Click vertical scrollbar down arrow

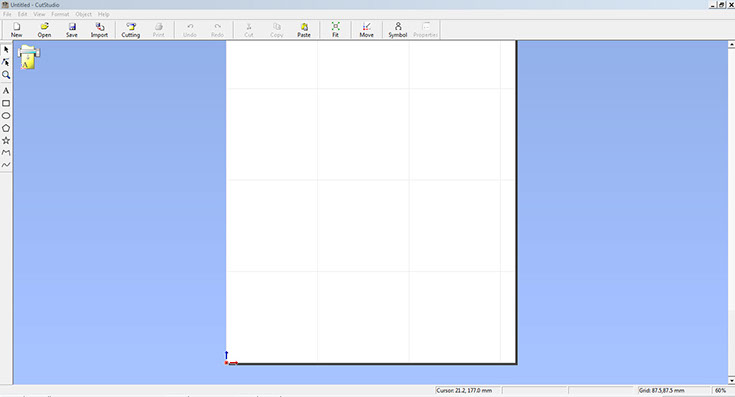pos(731,380)
